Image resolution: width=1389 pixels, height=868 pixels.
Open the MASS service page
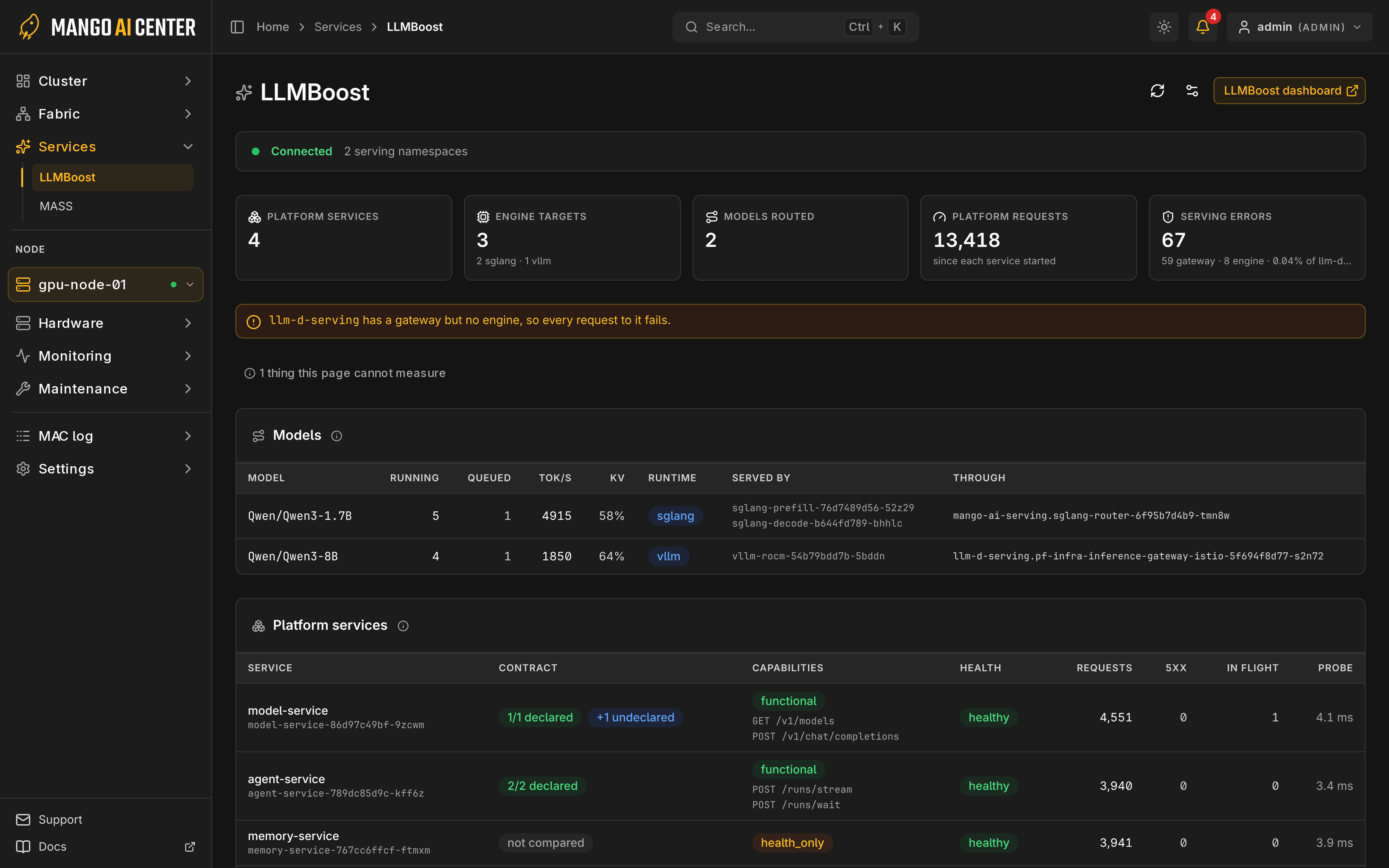113,206
